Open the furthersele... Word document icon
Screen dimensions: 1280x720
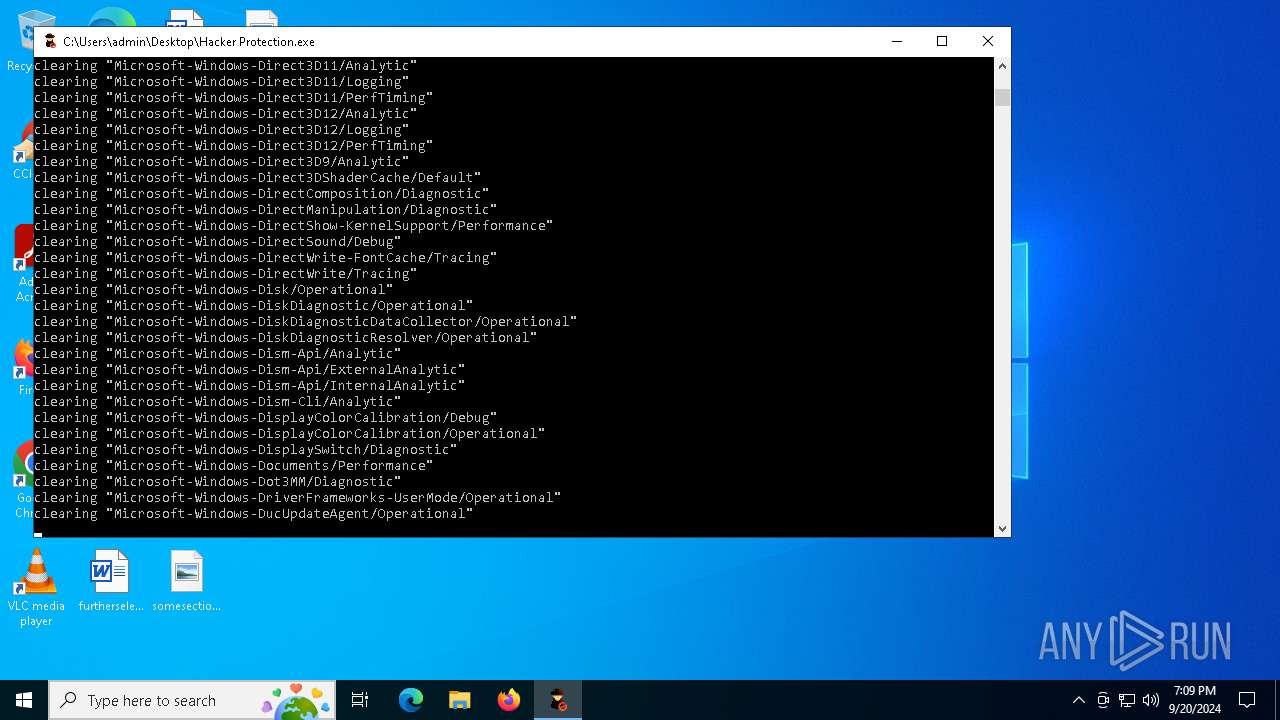110,580
